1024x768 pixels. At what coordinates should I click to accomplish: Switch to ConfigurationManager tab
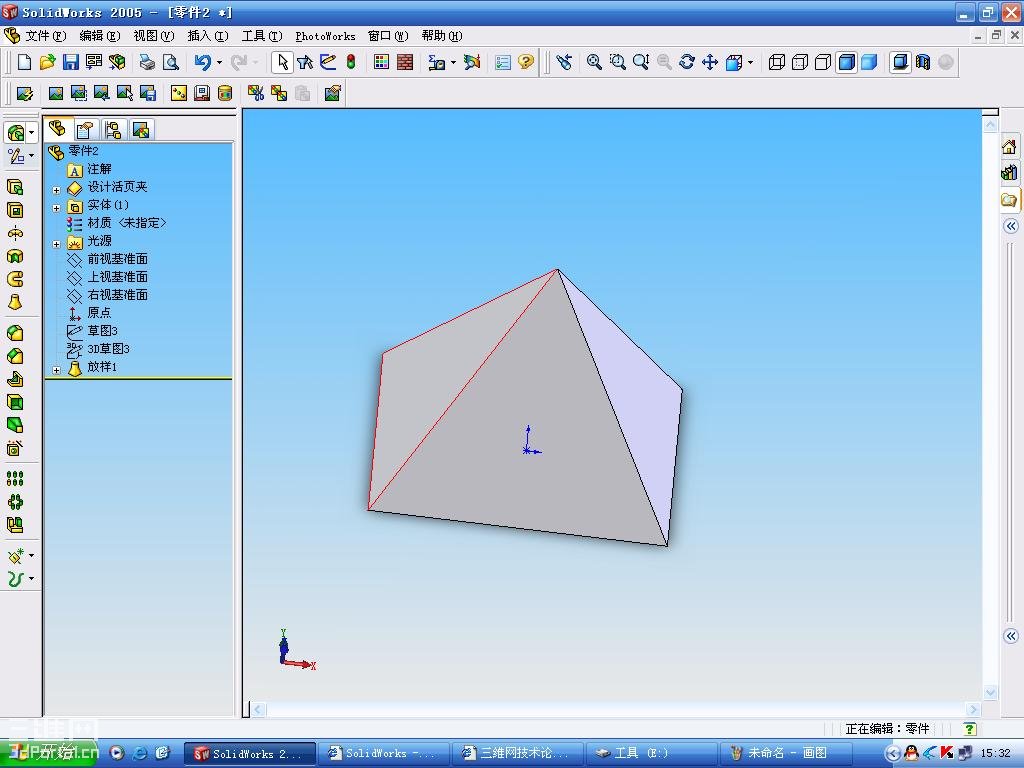[113, 129]
